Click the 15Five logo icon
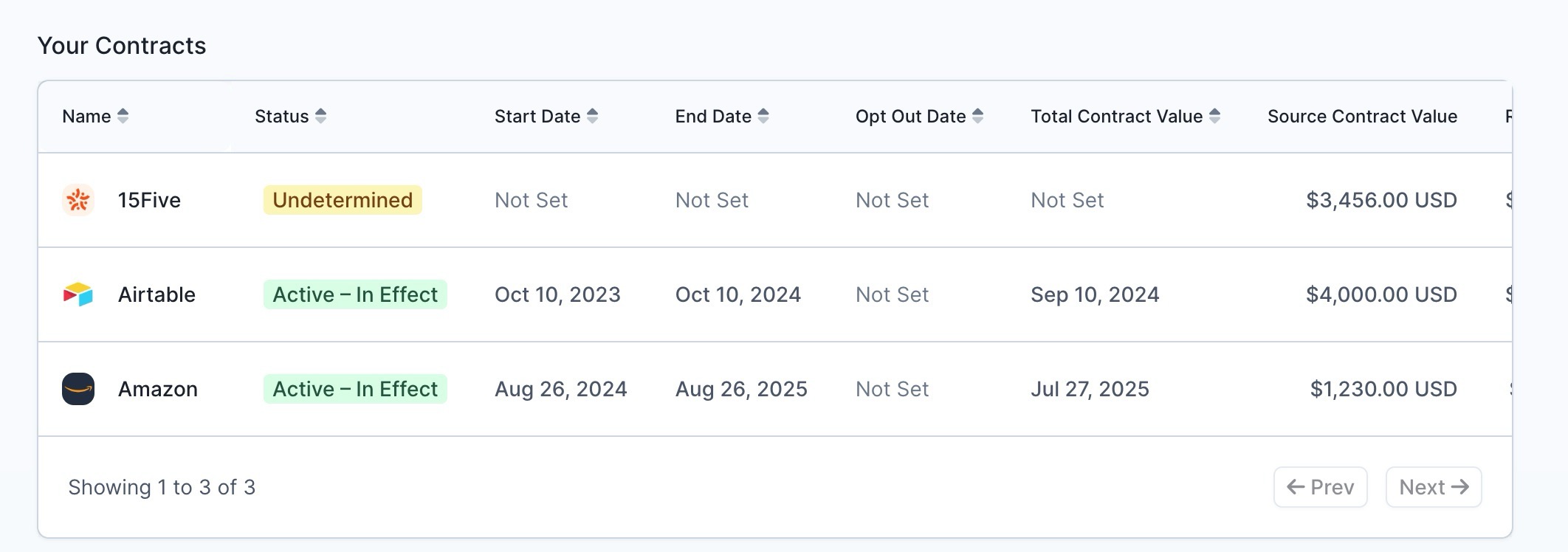 [78, 200]
